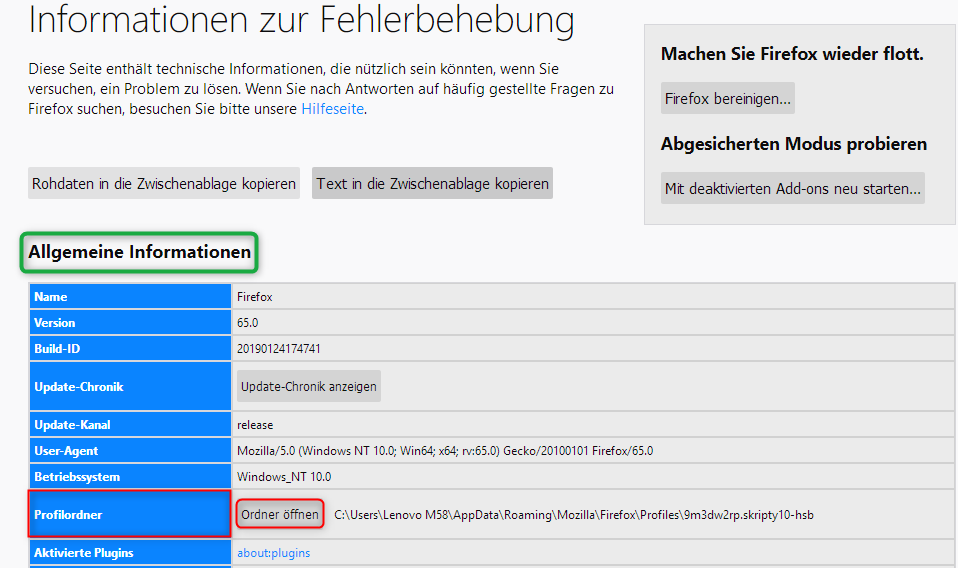
Task: Click Mit deaktivierten Add-ons neu starten
Action: (x=792, y=188)
